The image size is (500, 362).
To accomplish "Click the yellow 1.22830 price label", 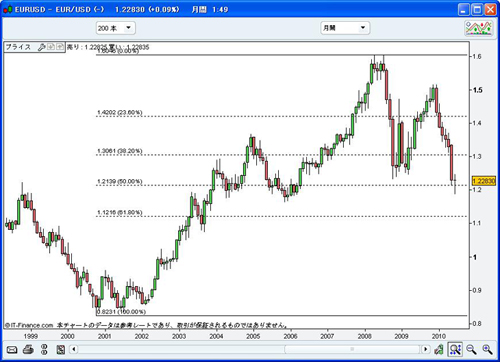I will pos(484,181).
